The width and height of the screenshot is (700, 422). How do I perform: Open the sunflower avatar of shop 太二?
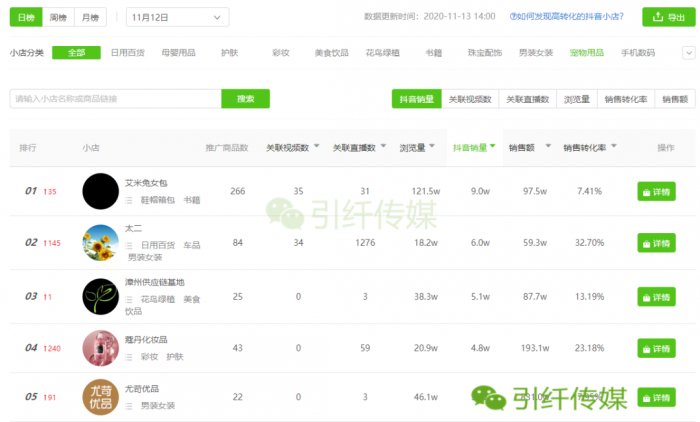pyautogui.click(x=100, y=243)
